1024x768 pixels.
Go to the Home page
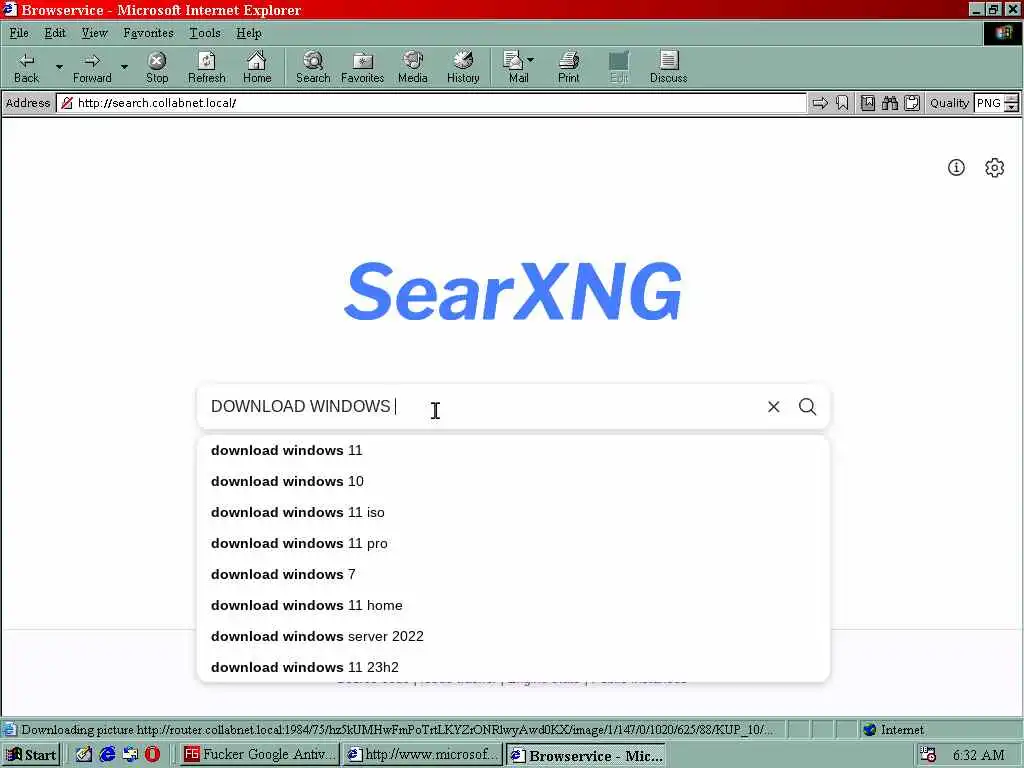(257, 68)
